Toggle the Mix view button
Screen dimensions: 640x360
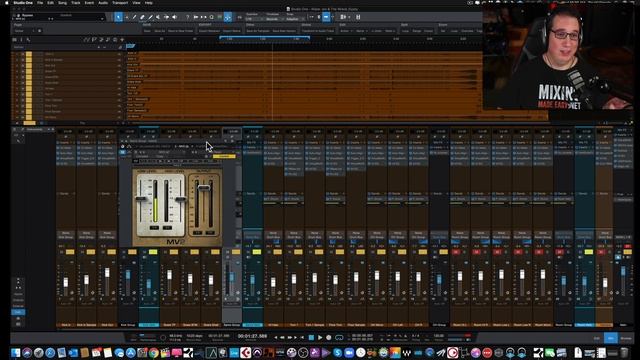point(611,338)
